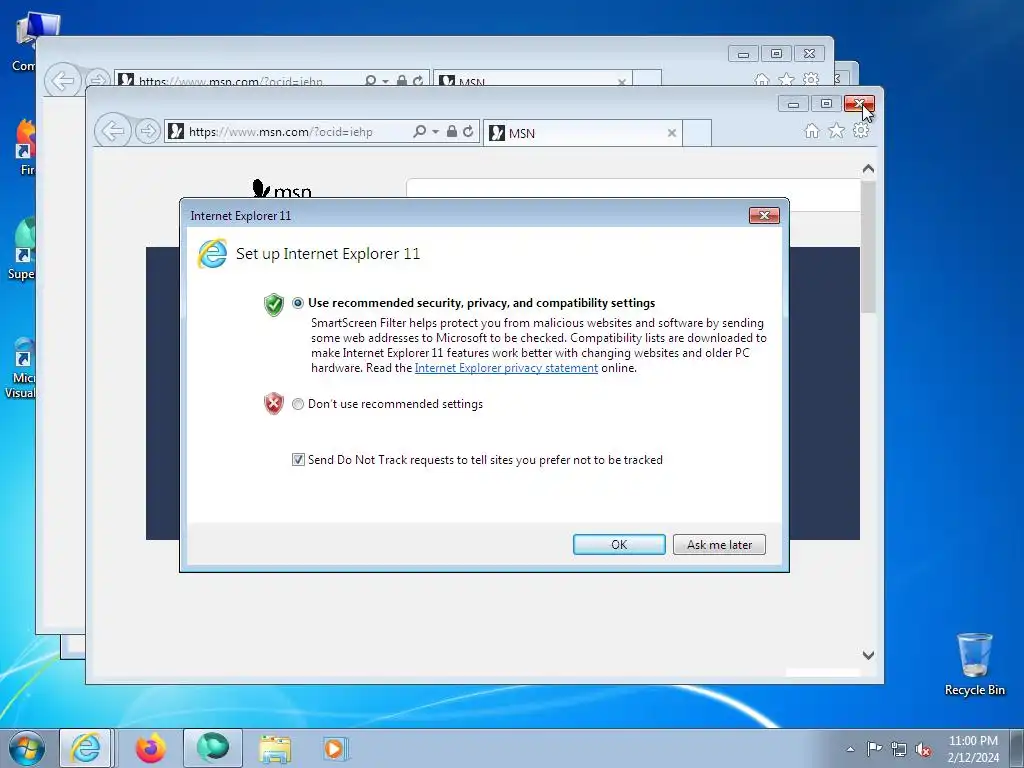Open the Windows Start menu
Screen dimensions: 1024x768
(26, 748)
